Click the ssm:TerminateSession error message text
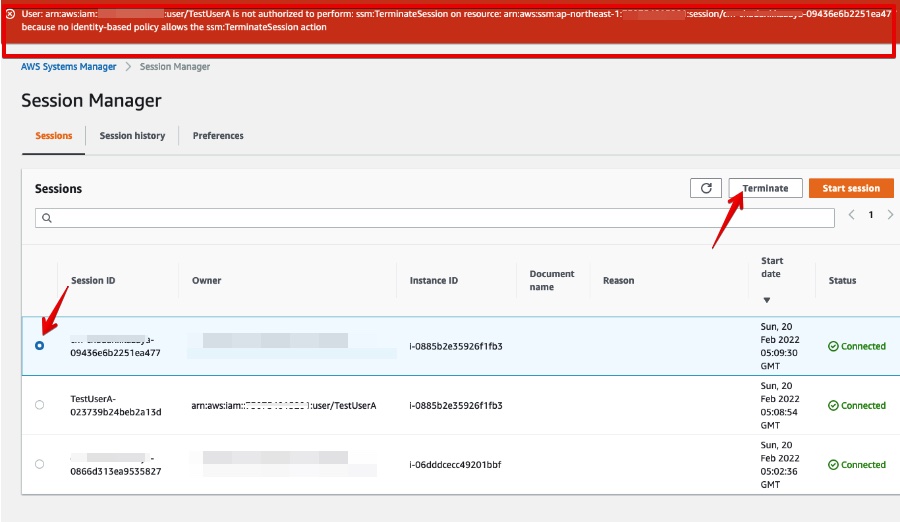This screenshot has width=900, height=522. [x=456, y=20]
